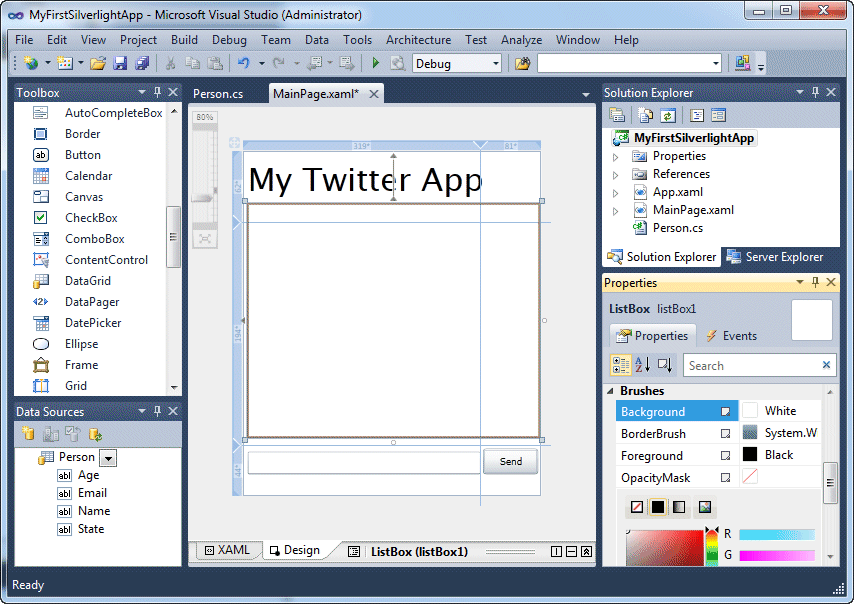Click the Refresh data source icon
Screen dimensions: 854x604
pyautogui.click(x=95, y=434)
